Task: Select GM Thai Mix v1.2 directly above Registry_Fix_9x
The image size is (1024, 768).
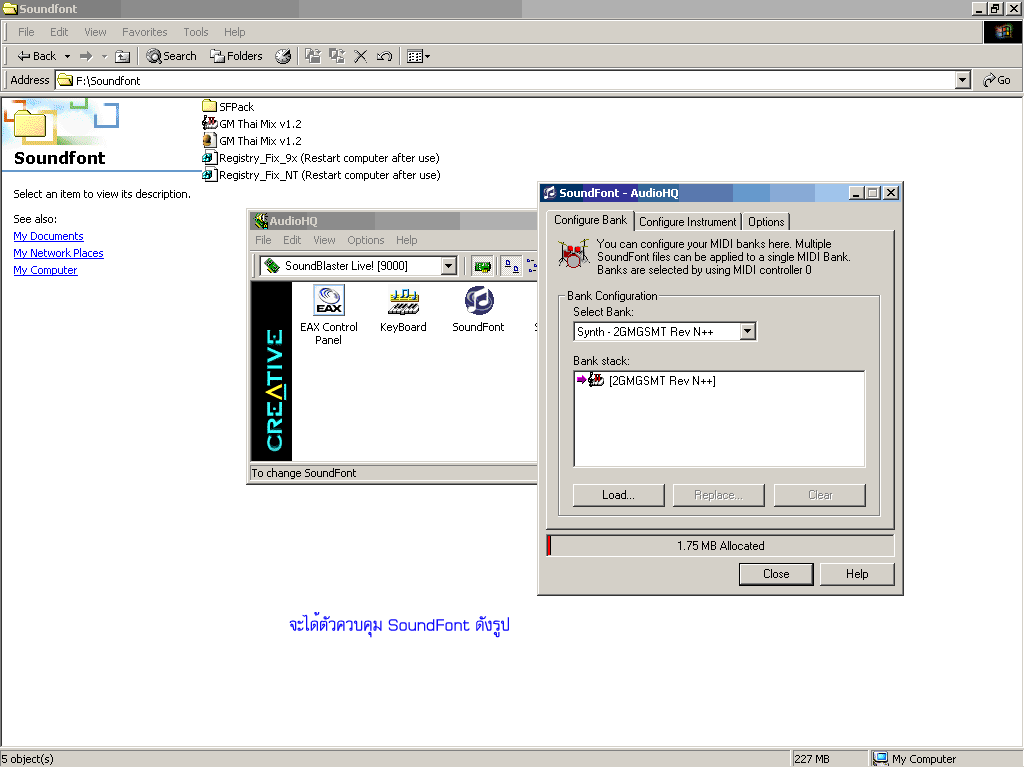Action: pyautogui.click(x=252, y=140)
